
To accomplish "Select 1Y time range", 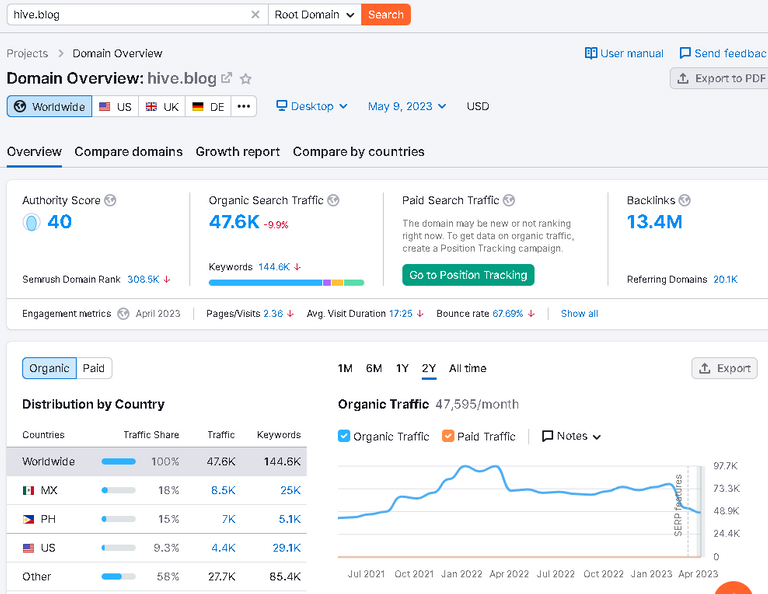I will pos(402,368).
